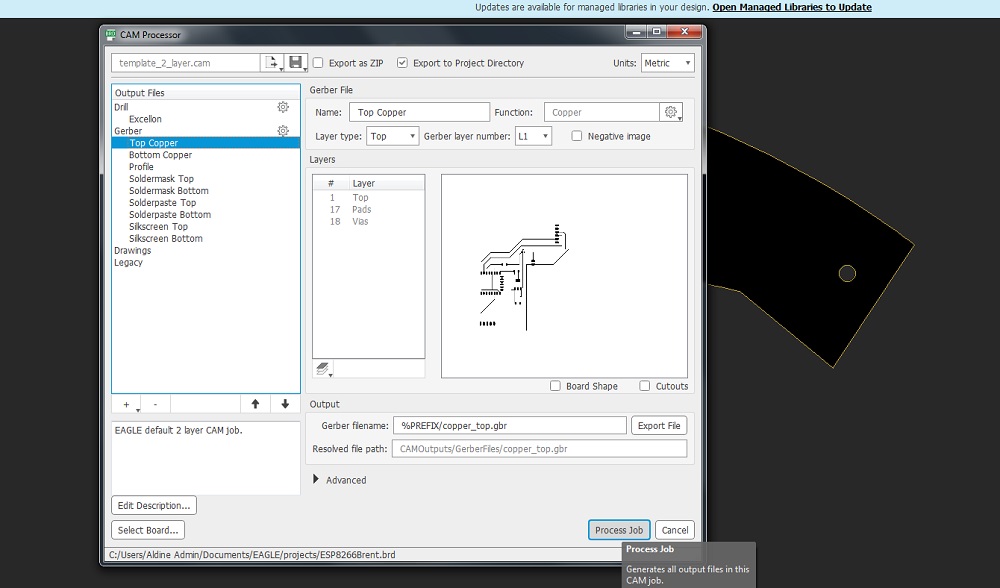Click the Gerber filename input field
The height and width of the screenshot is (588, 1000).
coord(510,425)
